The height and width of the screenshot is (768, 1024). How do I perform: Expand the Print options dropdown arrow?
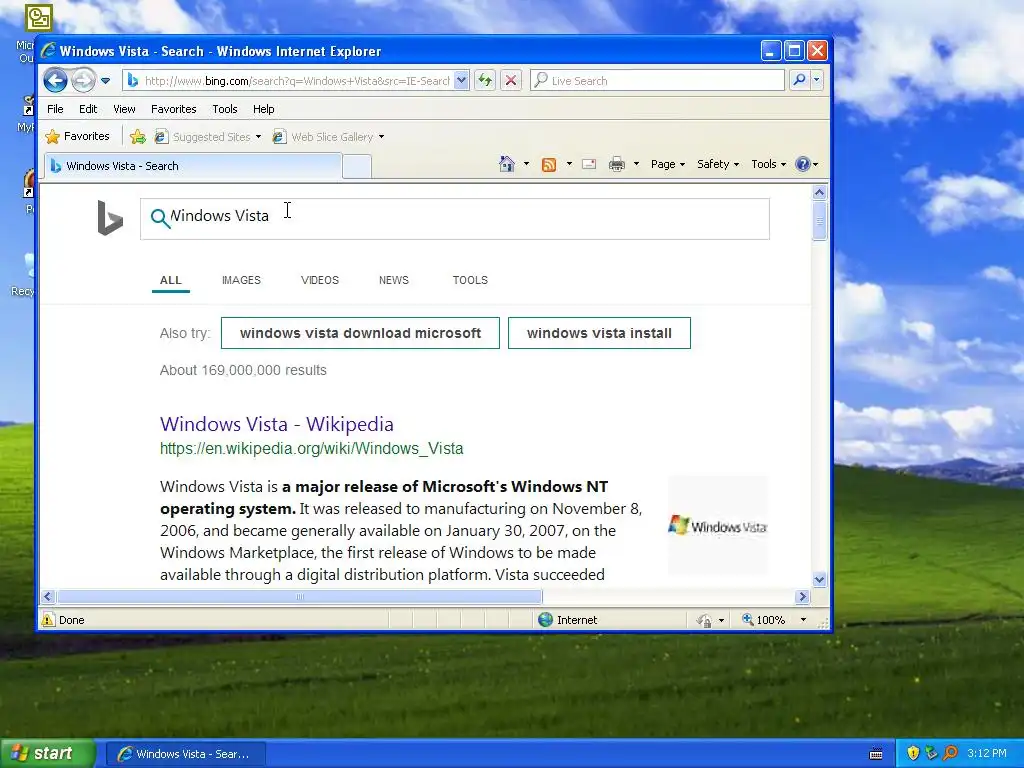tap(636, 164)
